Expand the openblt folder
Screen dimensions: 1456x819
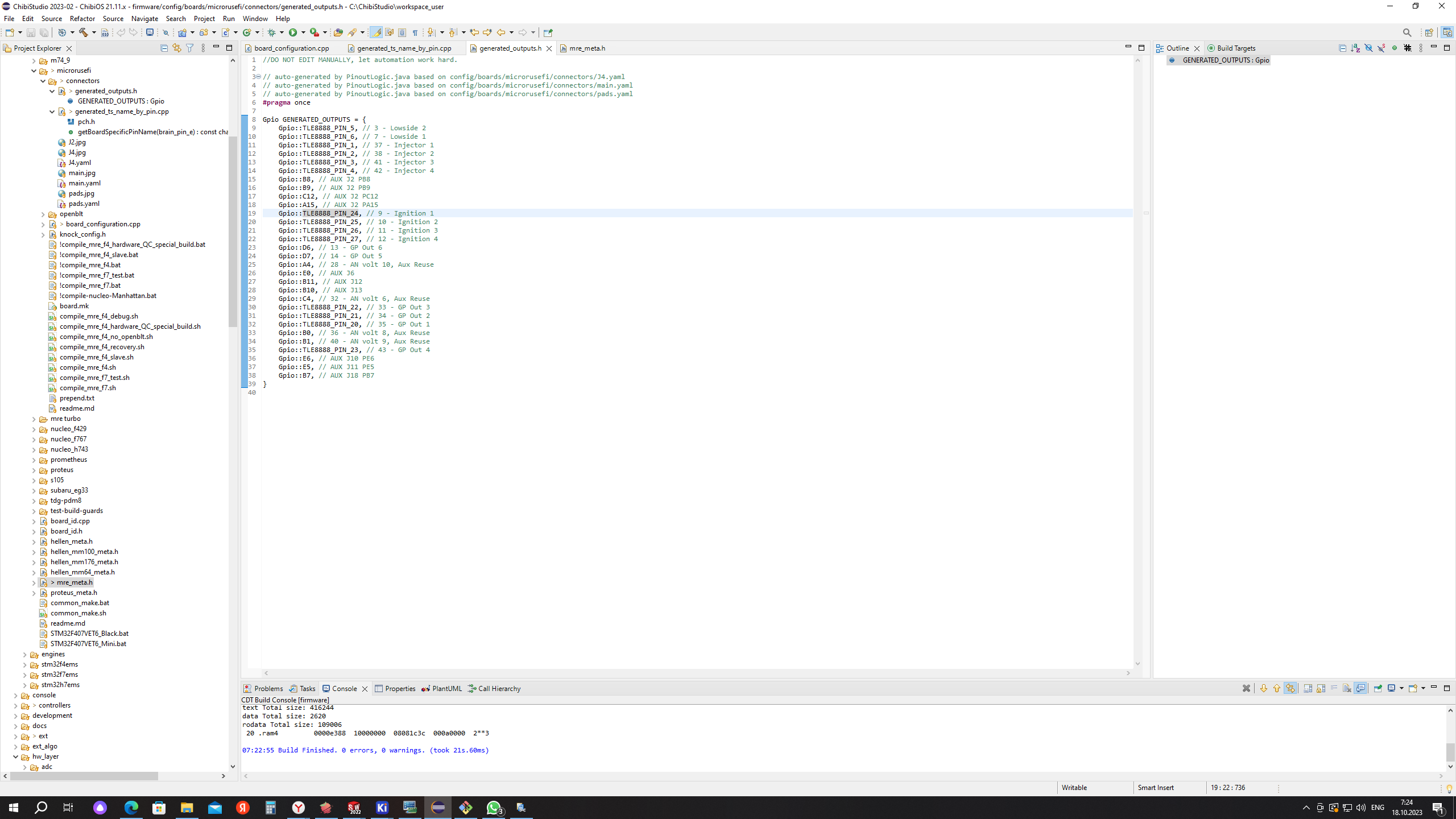pyautogui.click(x=43, y=214)
